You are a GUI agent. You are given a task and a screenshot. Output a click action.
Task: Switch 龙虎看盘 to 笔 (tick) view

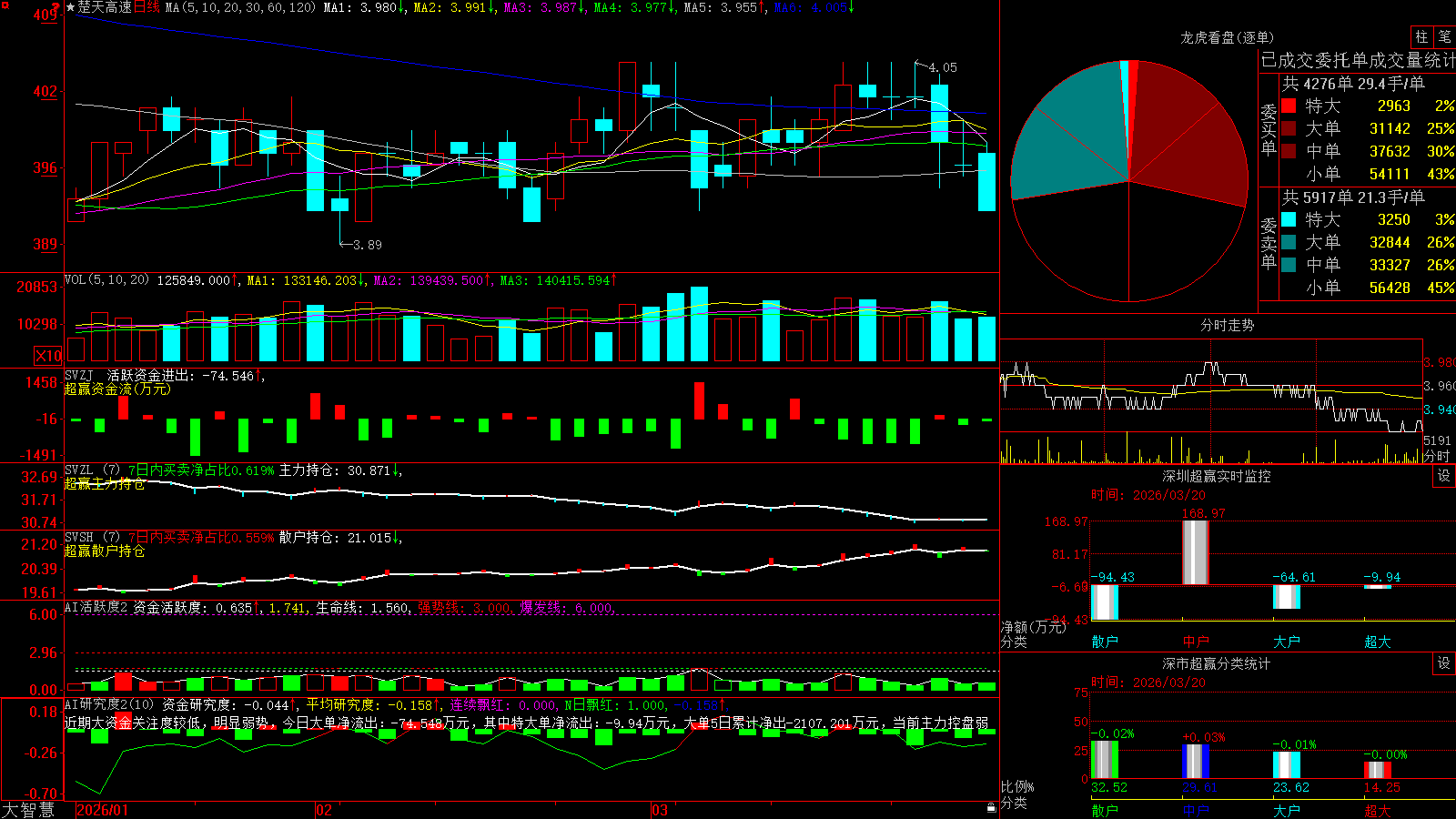click(1444, 36)
